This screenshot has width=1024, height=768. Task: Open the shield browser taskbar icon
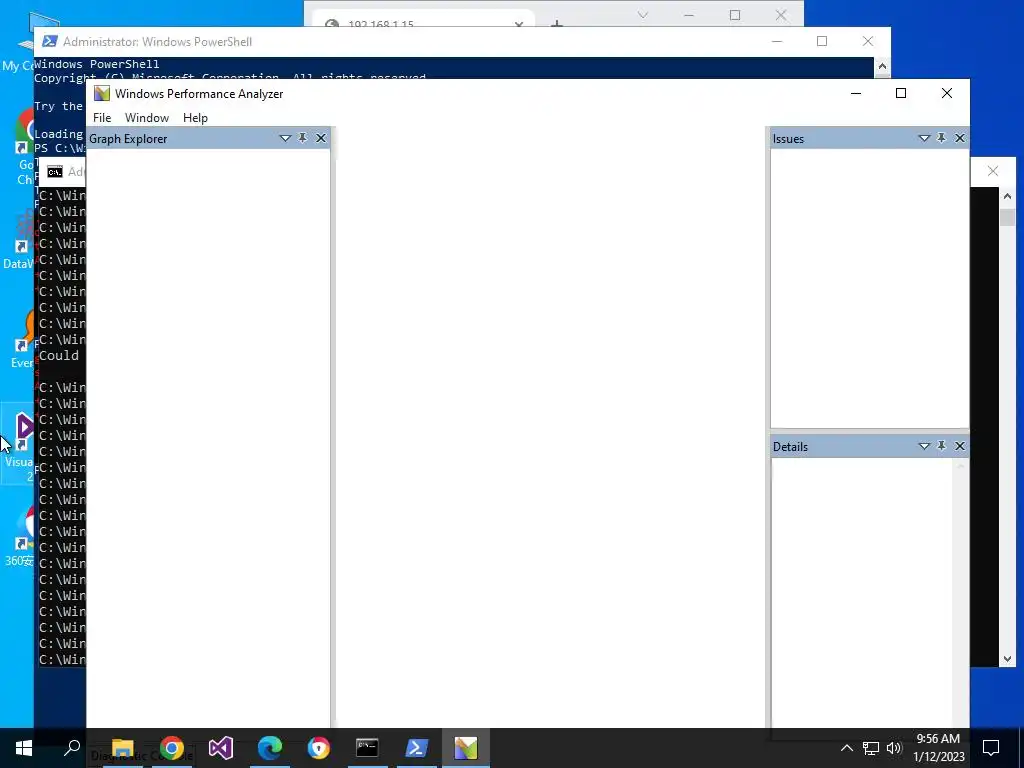[319, 748]
